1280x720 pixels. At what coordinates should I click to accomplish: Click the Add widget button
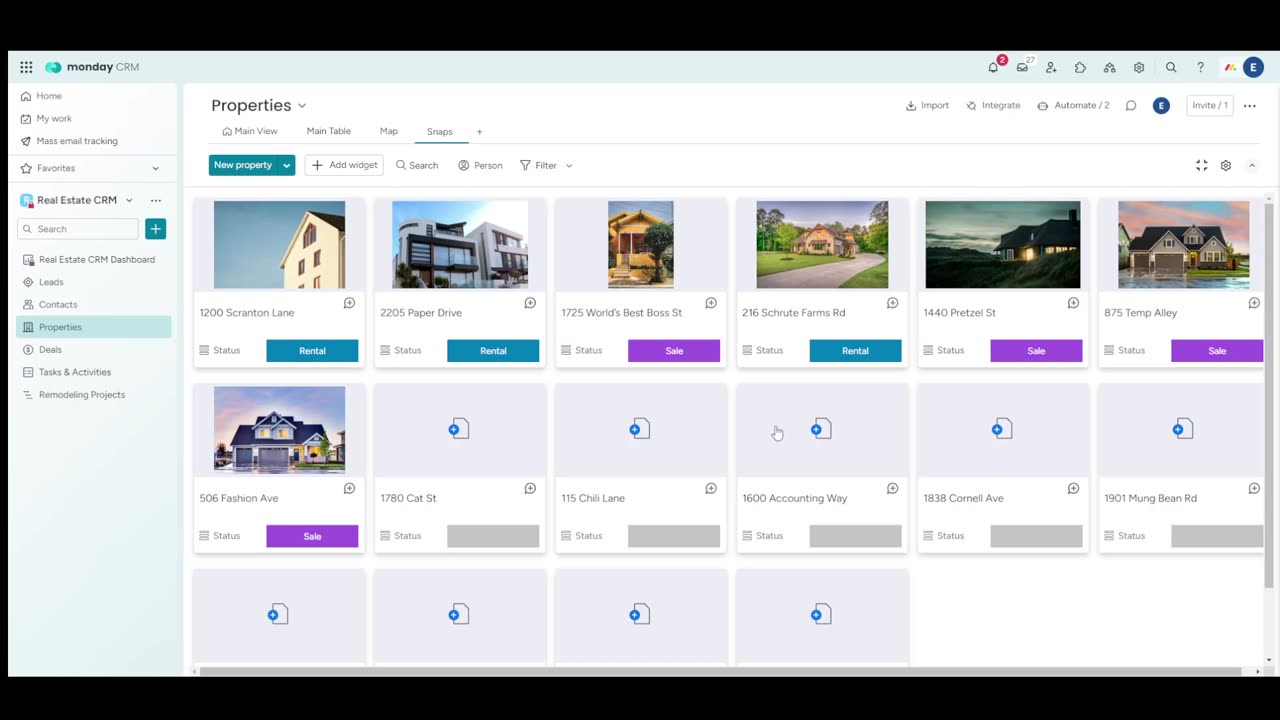(x=344, y=165)
